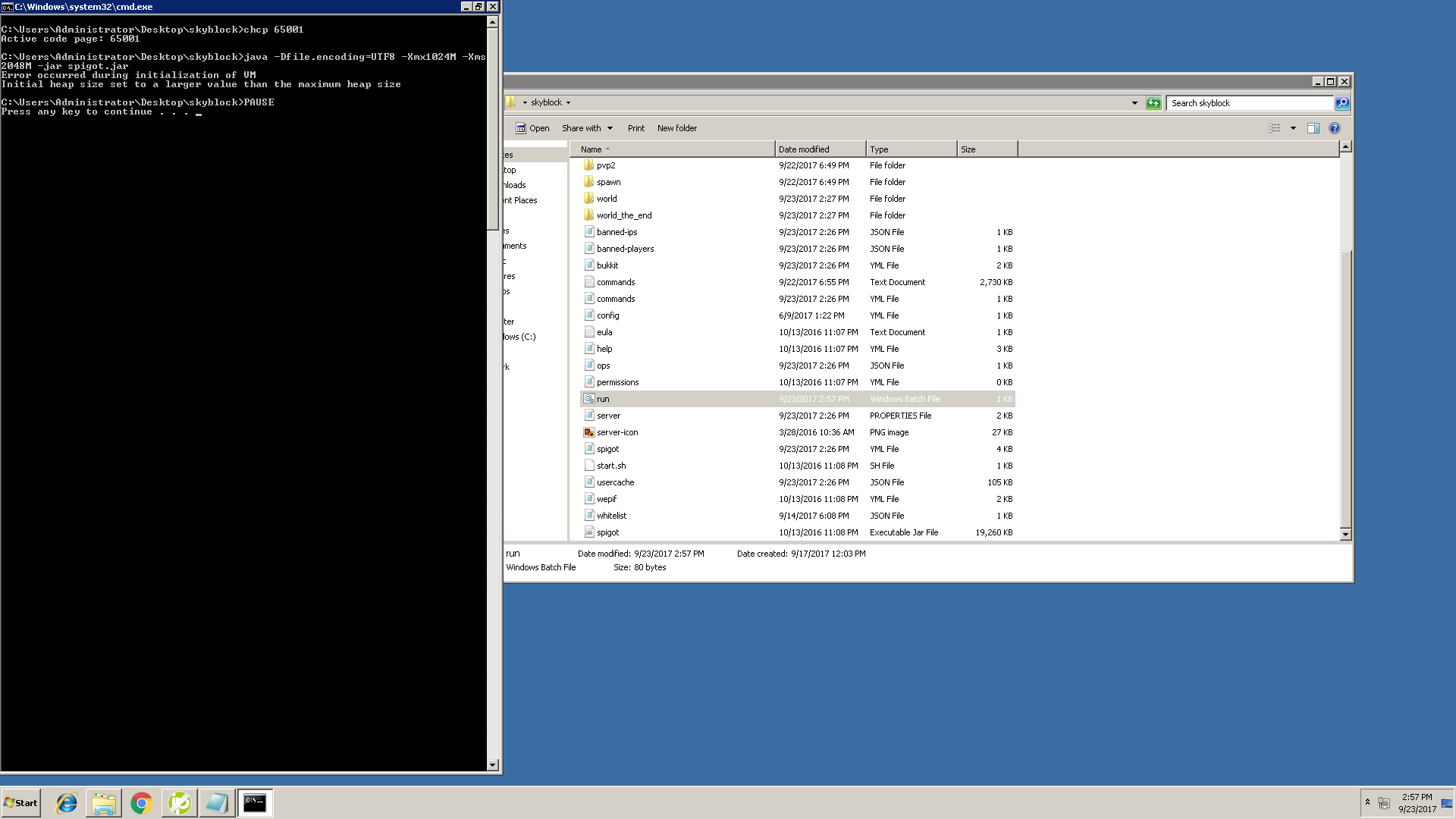Expand the skyblock breadcrumb arrow
Viewport: 1456px width, 819px height.
pyautogui.click(x=568, y=103)
